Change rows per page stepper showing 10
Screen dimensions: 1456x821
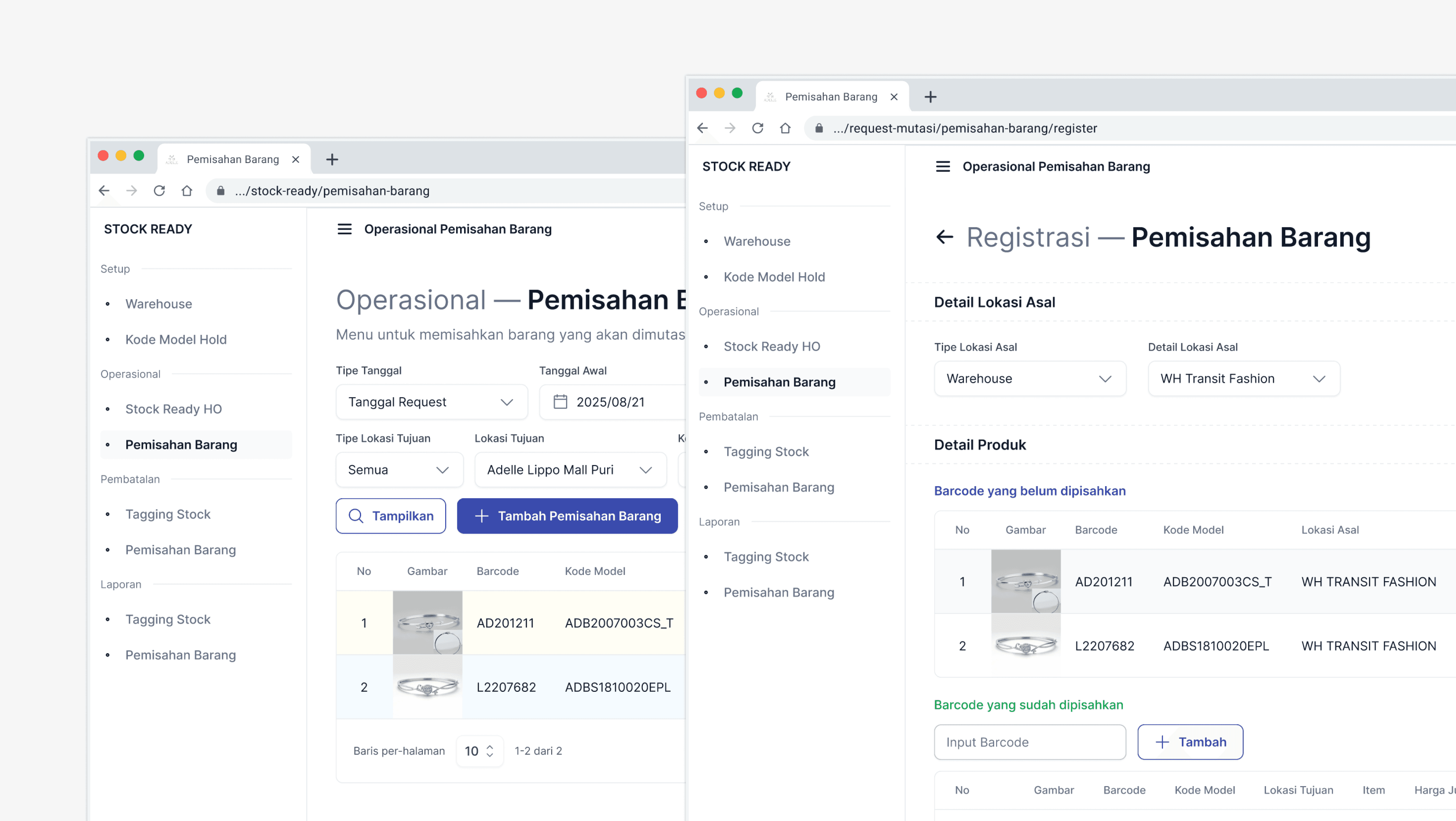pos(479,751)
